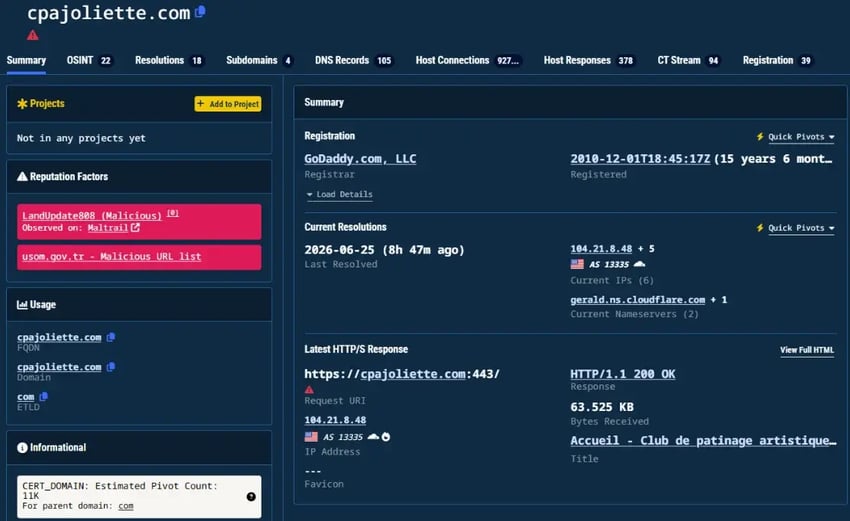The image size is (850, 521).
Task: Click the CERT_DOMAIN help question mark icon
Action: tap(251, 497)
